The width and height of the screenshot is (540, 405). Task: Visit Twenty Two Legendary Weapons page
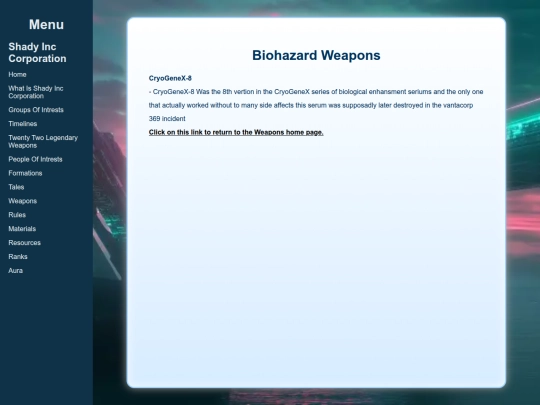tap(43, 142)
